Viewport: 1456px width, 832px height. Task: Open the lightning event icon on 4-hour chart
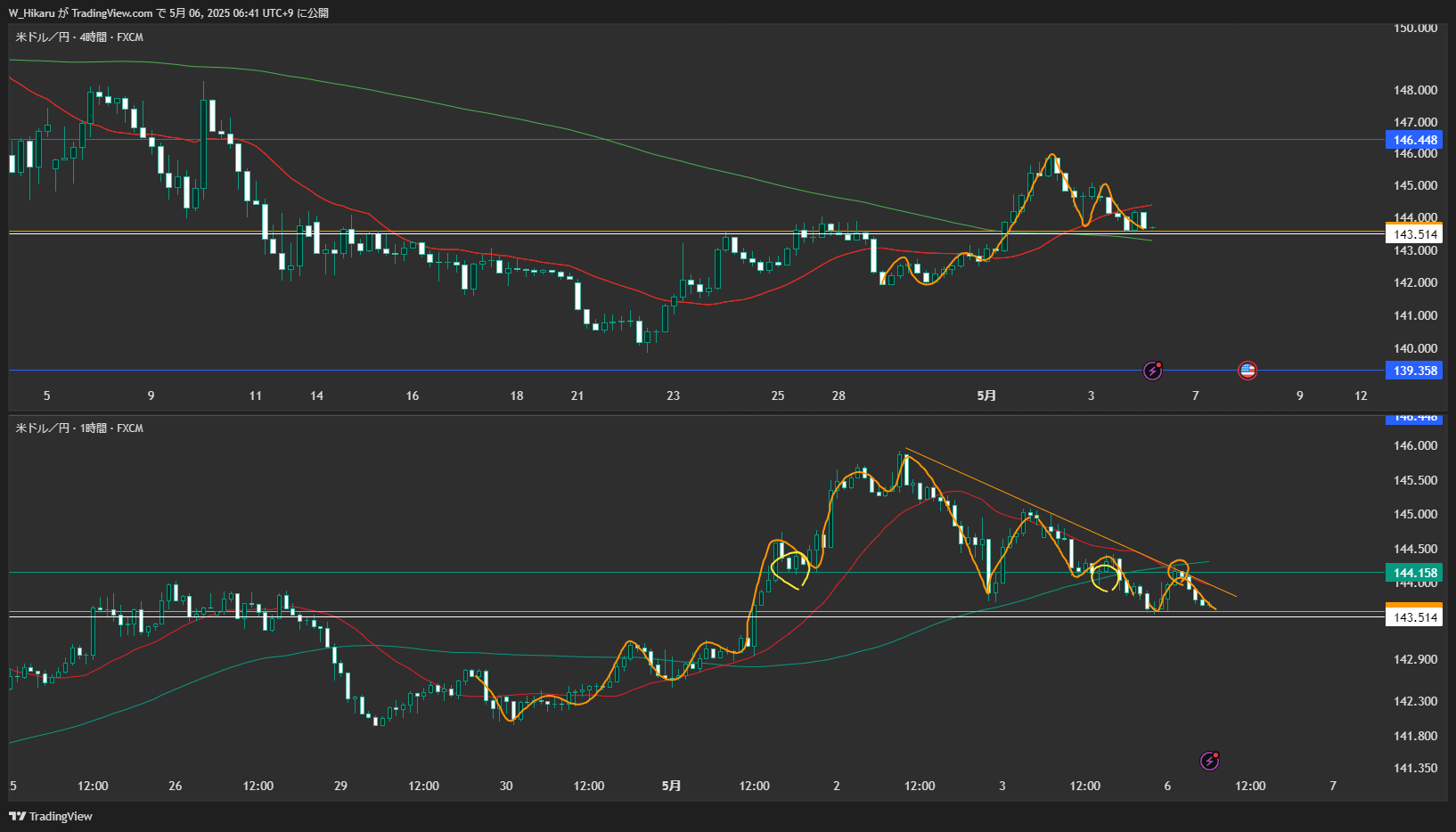pyautogui.click(x=1152, y=371)
